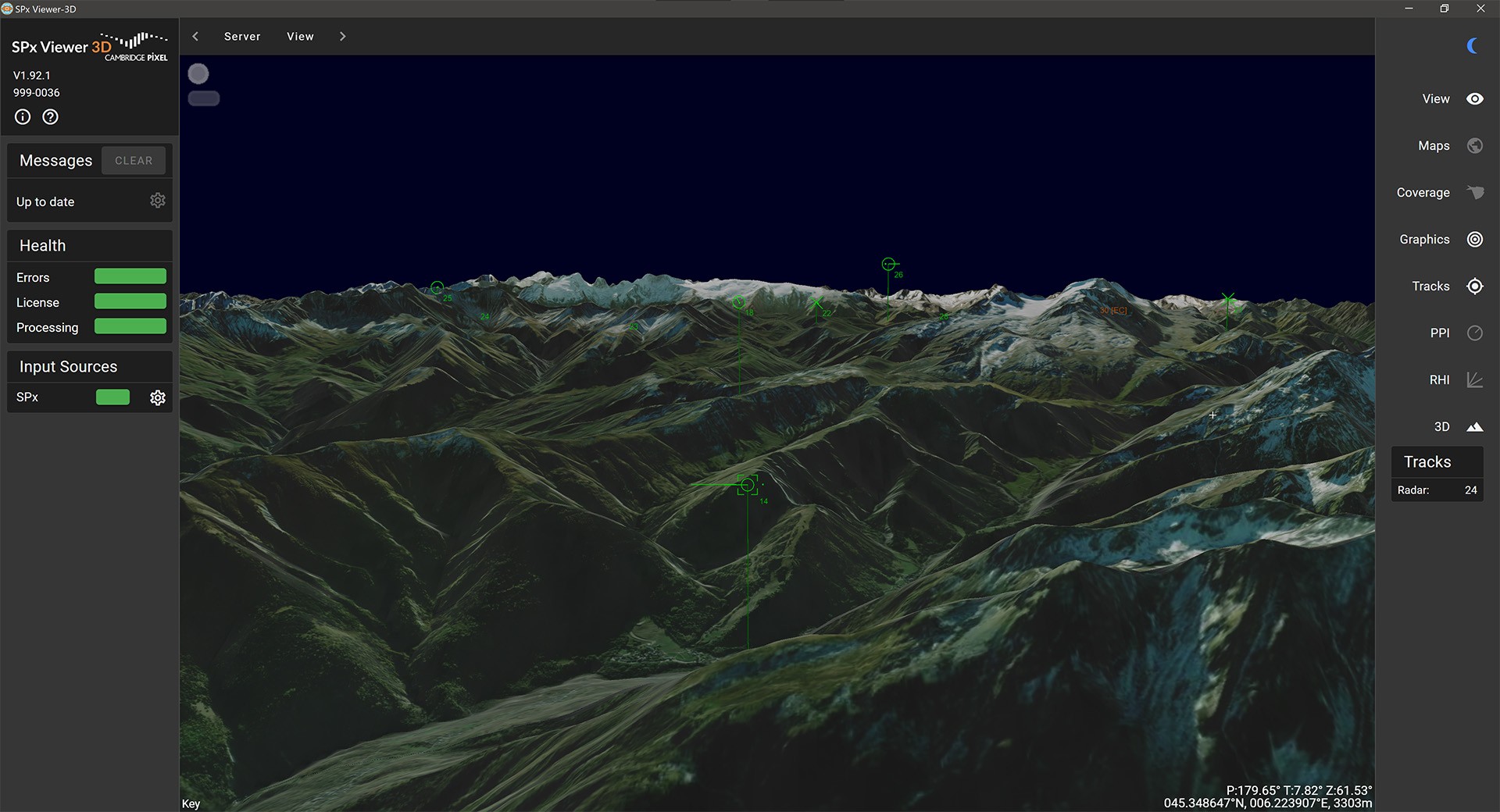This screenshot has width=1500, height=812.
Task: Switch to the RHI display icon
Action: (x=1474, y=380)
